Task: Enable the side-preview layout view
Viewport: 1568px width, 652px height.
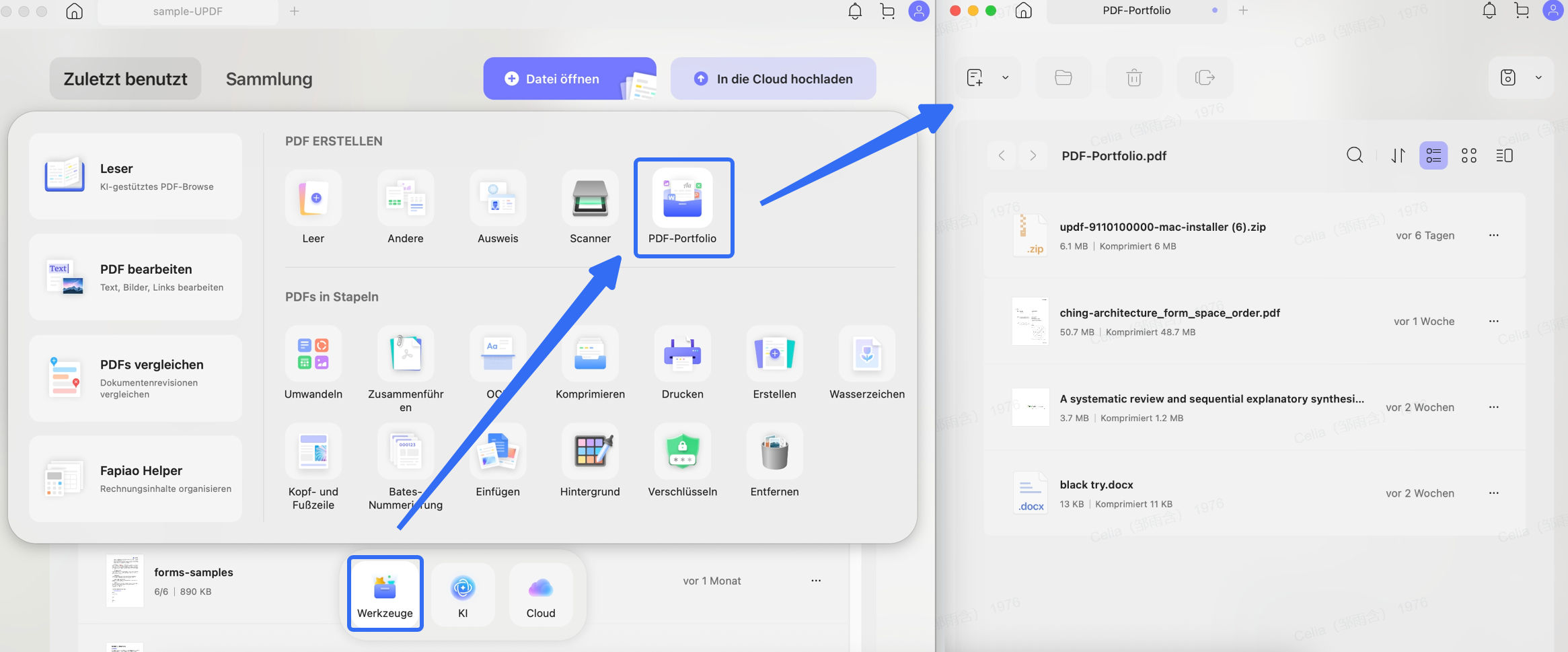Action: pos(1505,155)
